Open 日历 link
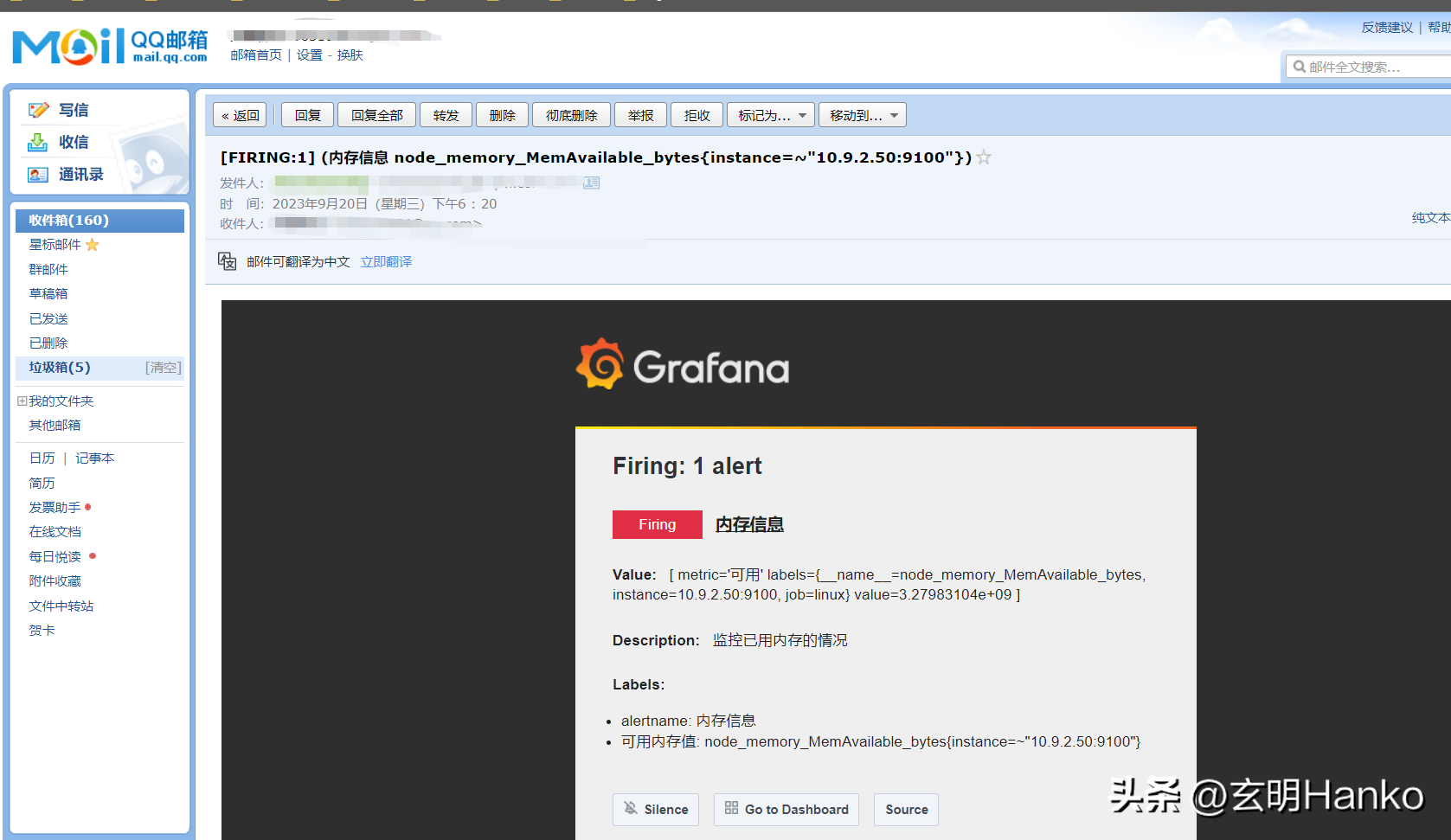This screenshot has height=840, width=1451. pos(42,458)
